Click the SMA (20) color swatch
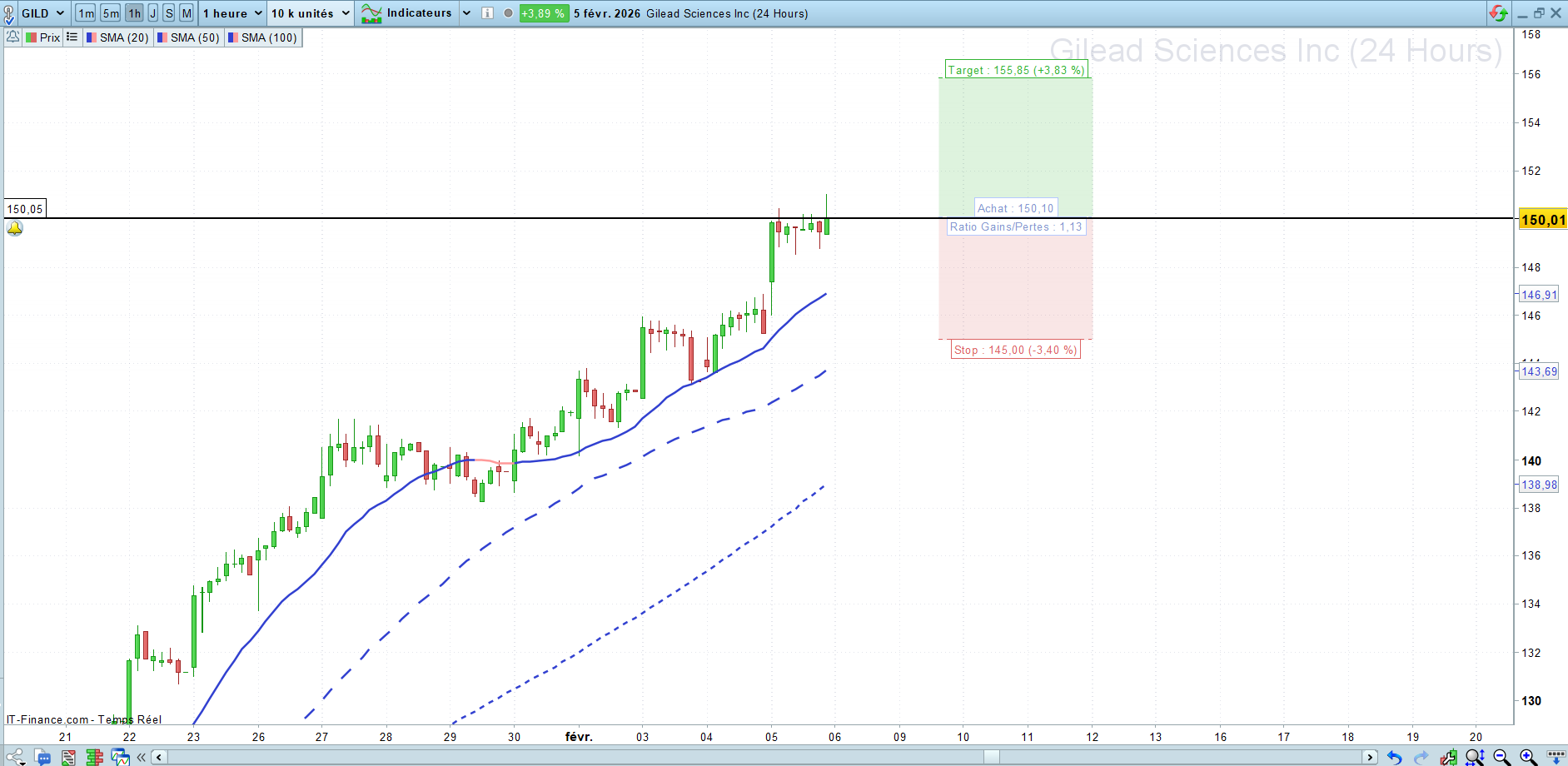This screenshot has width=1568, height=766. [x=92, y=37]
